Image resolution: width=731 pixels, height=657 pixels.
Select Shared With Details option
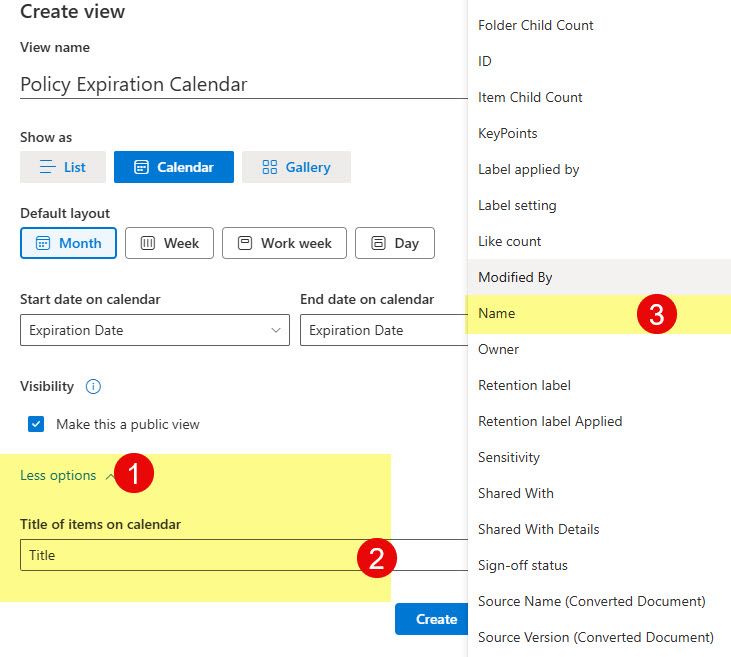(599, 529)
